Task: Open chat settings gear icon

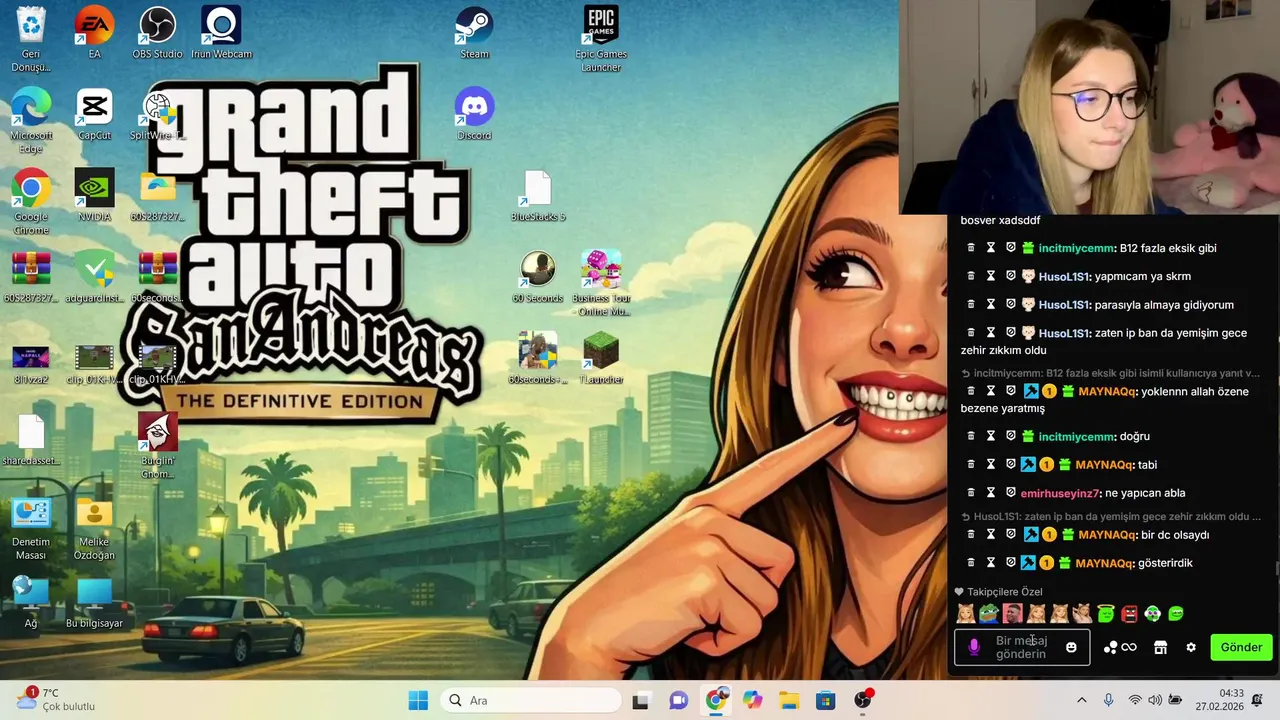Action: click(x=1191, y=647)
